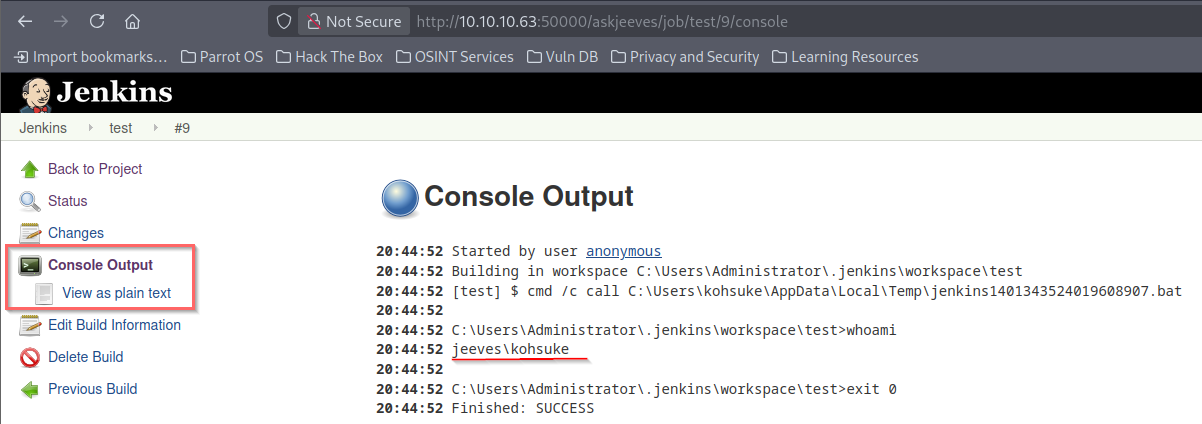
Task: Click the Changes notepad icon
Action: pos(30,233)
